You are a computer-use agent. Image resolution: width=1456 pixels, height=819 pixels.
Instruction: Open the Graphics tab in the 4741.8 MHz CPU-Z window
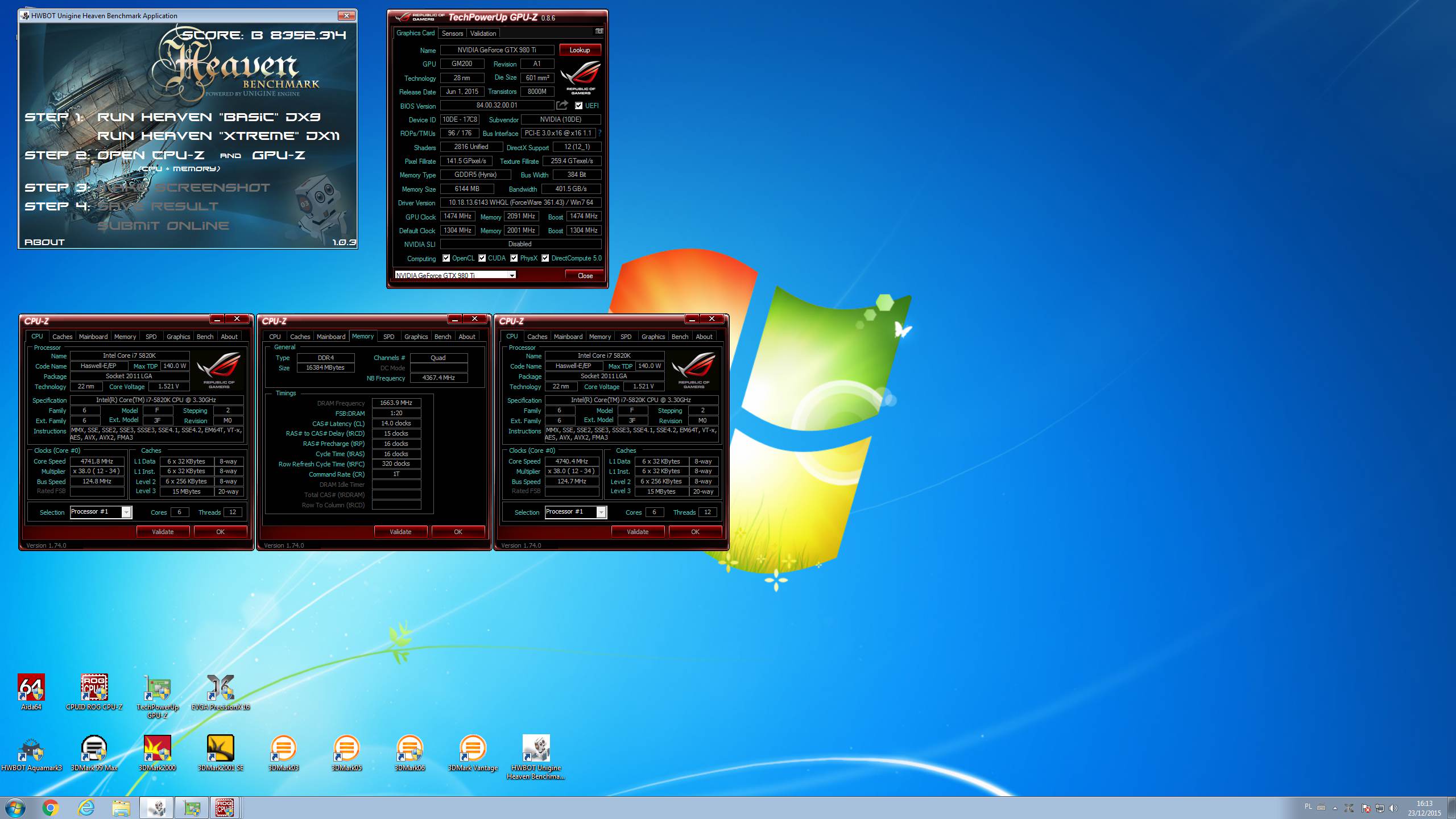[178, 337]
